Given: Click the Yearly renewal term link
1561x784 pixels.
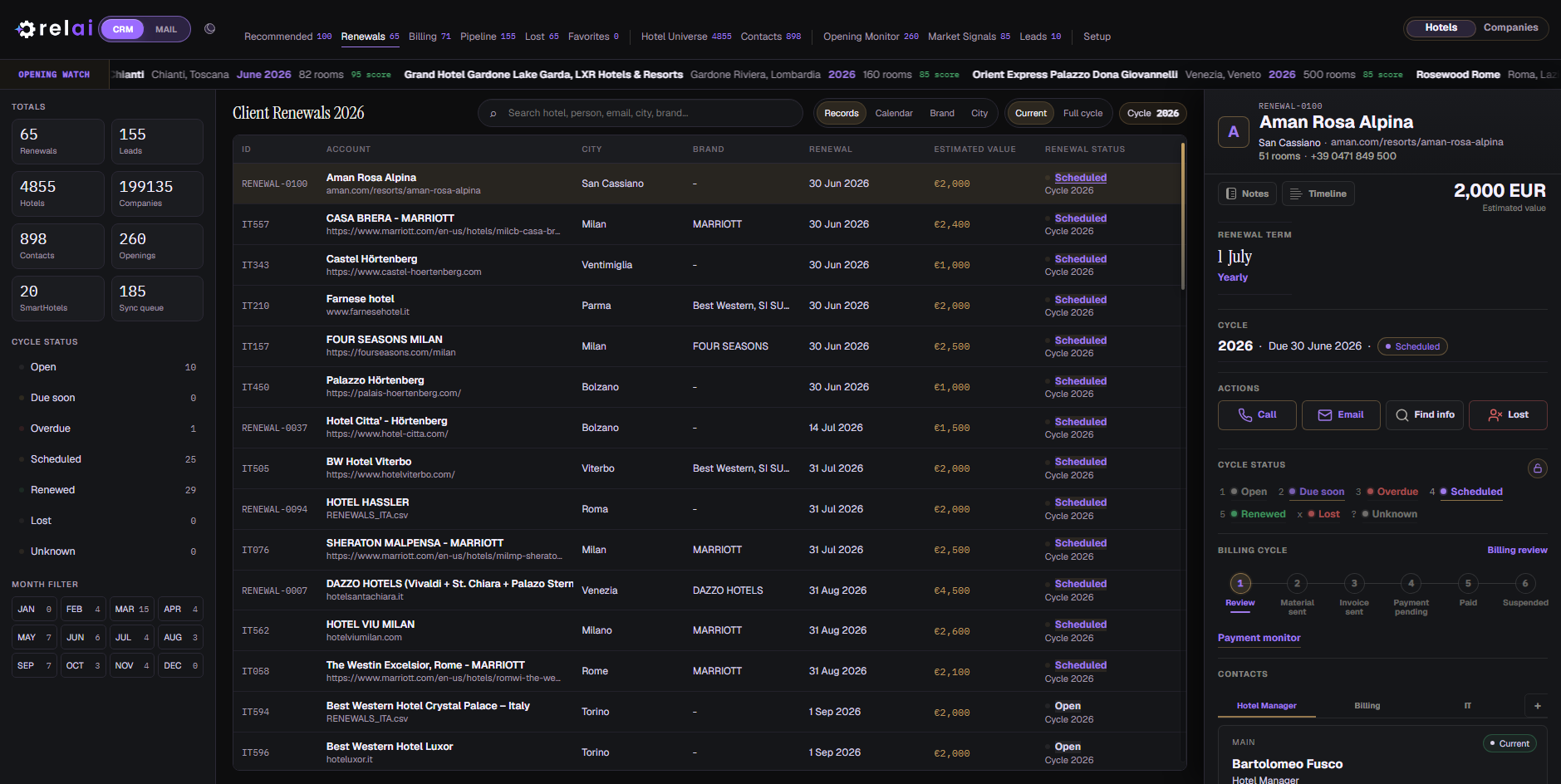Looking at the screenshot, I should point(1232,277).
